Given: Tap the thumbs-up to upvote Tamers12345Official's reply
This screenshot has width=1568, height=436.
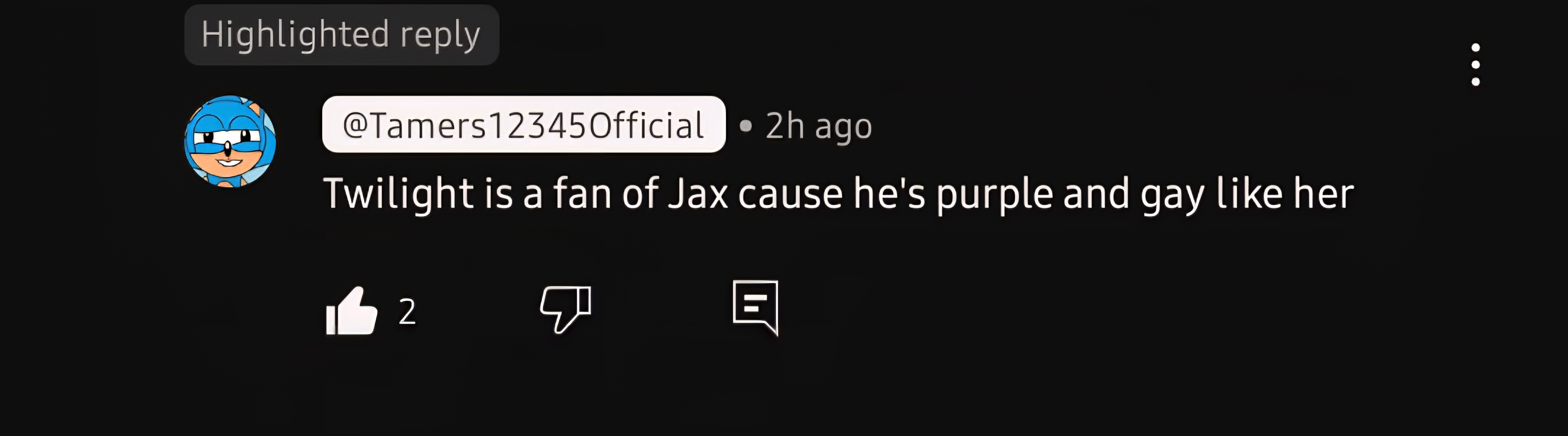Looking at the screenshot, I should [x=352, y=311].
